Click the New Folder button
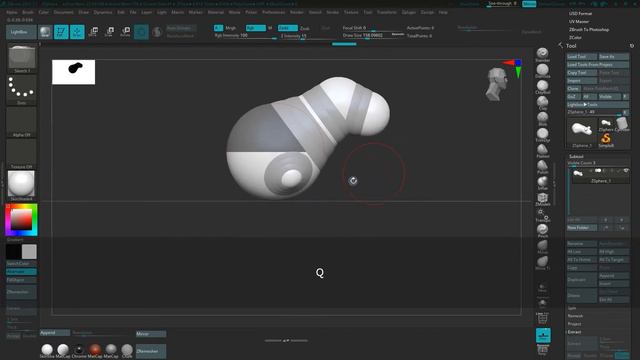 coord(582,228)
